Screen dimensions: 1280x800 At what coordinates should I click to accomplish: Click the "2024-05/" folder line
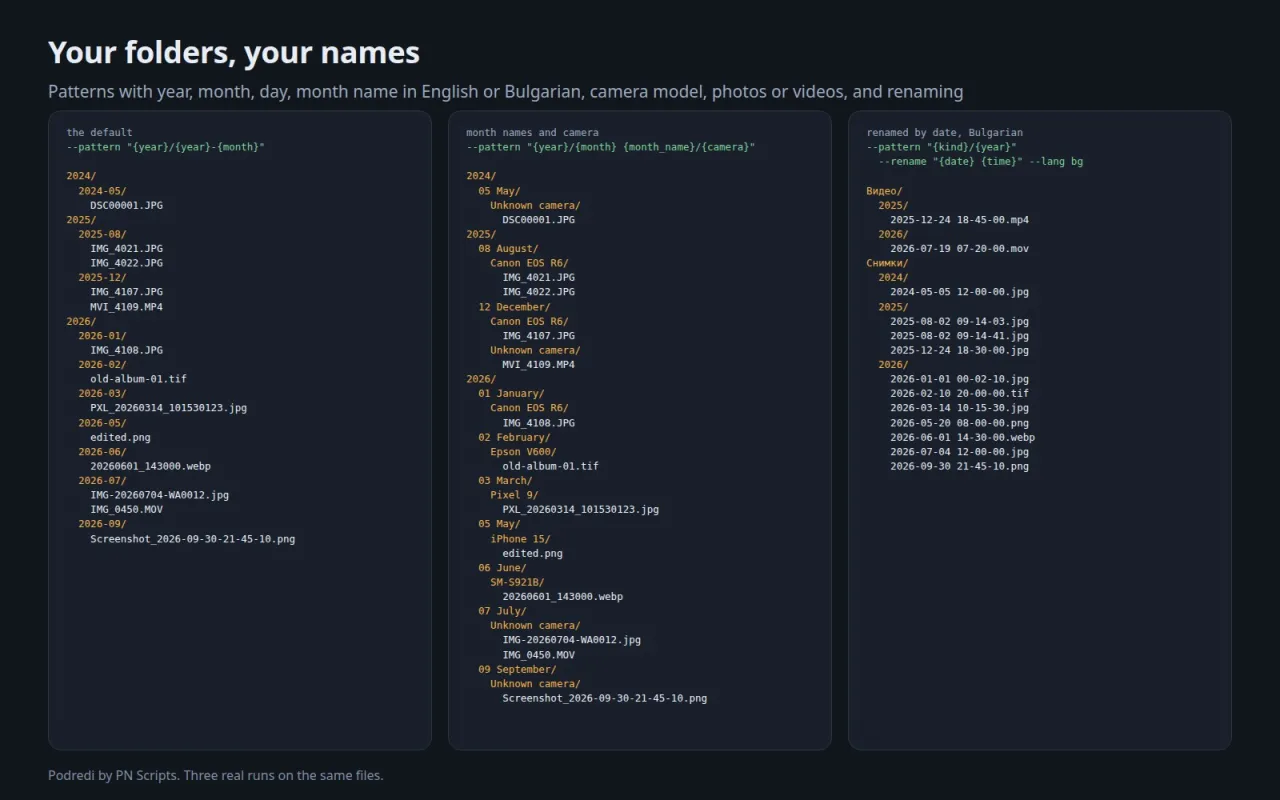(102, 190)
